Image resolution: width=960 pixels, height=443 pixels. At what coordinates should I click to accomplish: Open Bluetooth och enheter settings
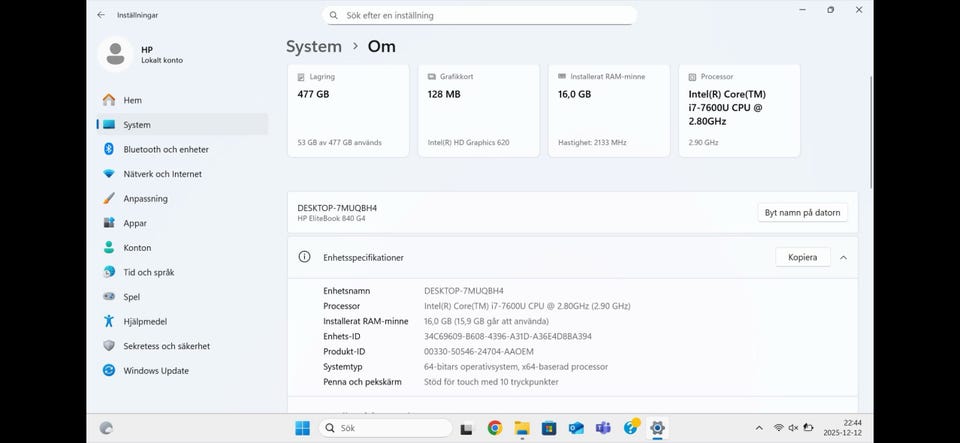pyautogui.click(x=182, y=149)
